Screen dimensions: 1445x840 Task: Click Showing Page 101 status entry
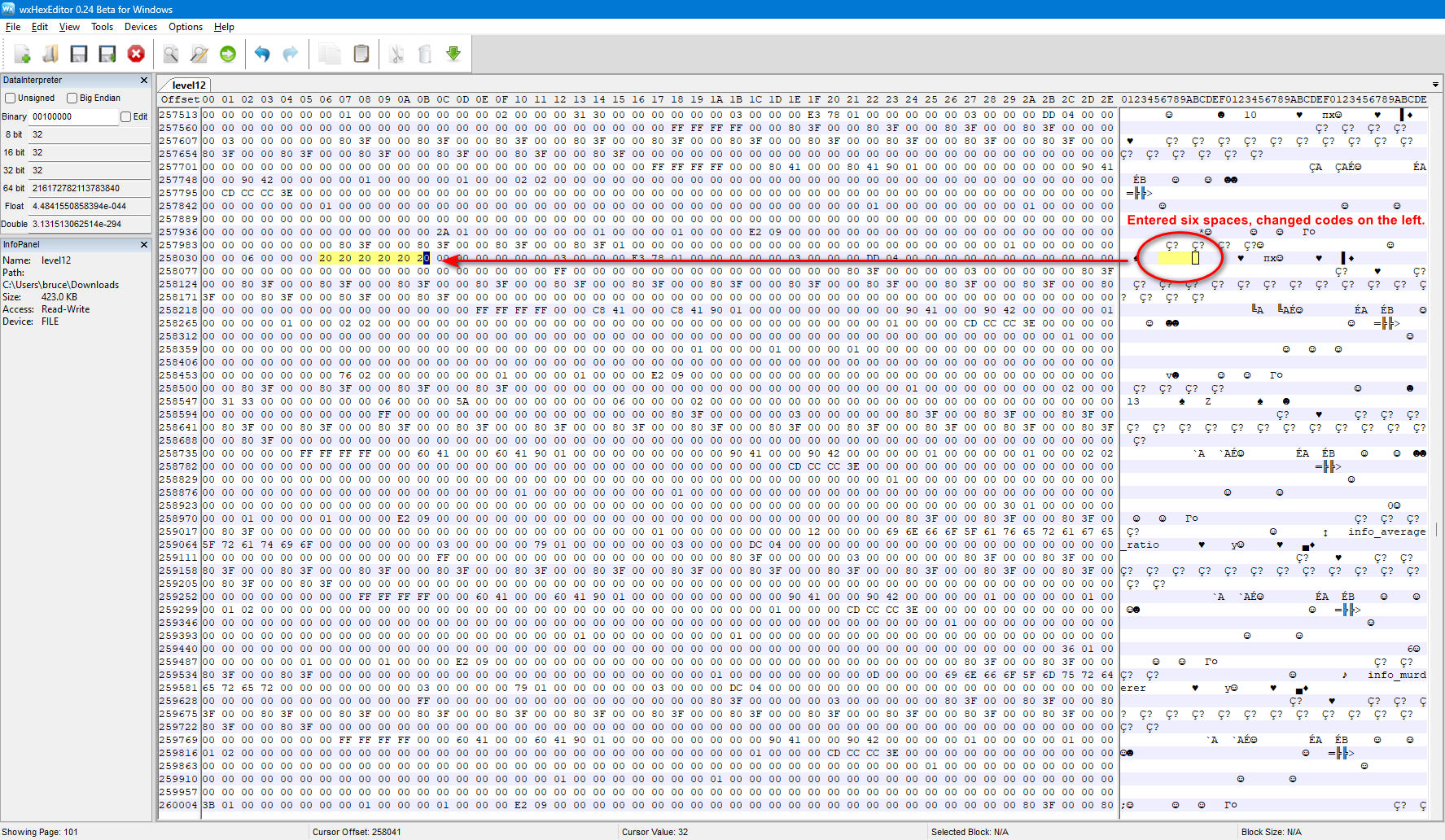(40, 832)
